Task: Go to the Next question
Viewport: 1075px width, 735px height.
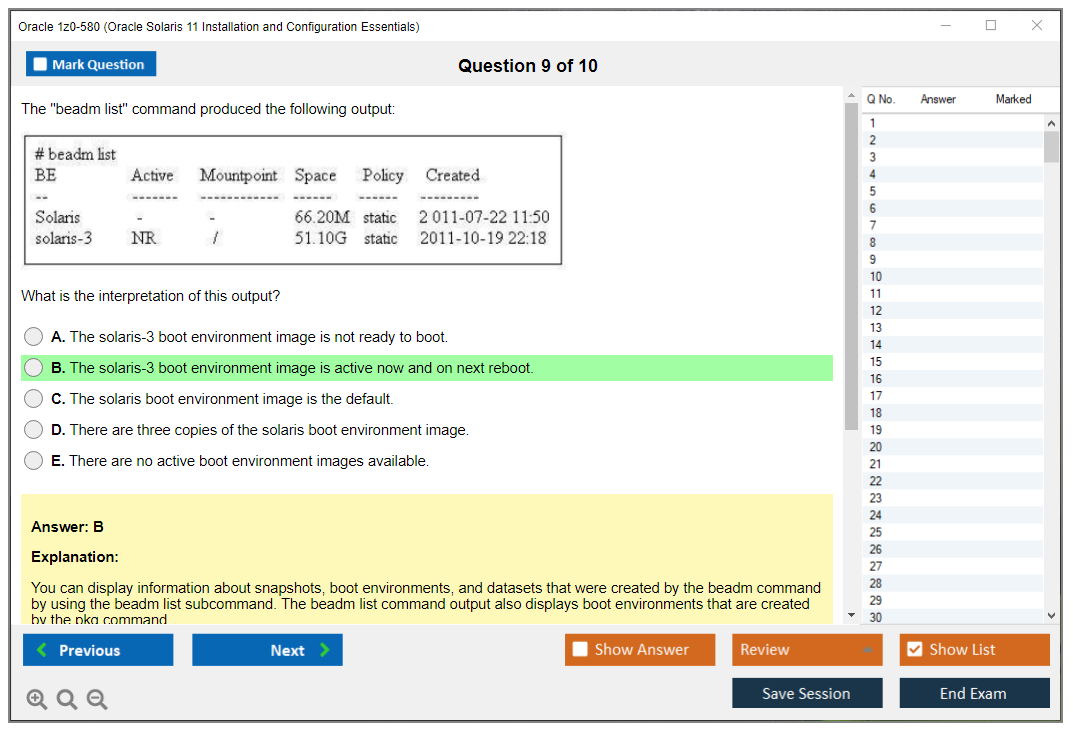Action: coord(267,650)
